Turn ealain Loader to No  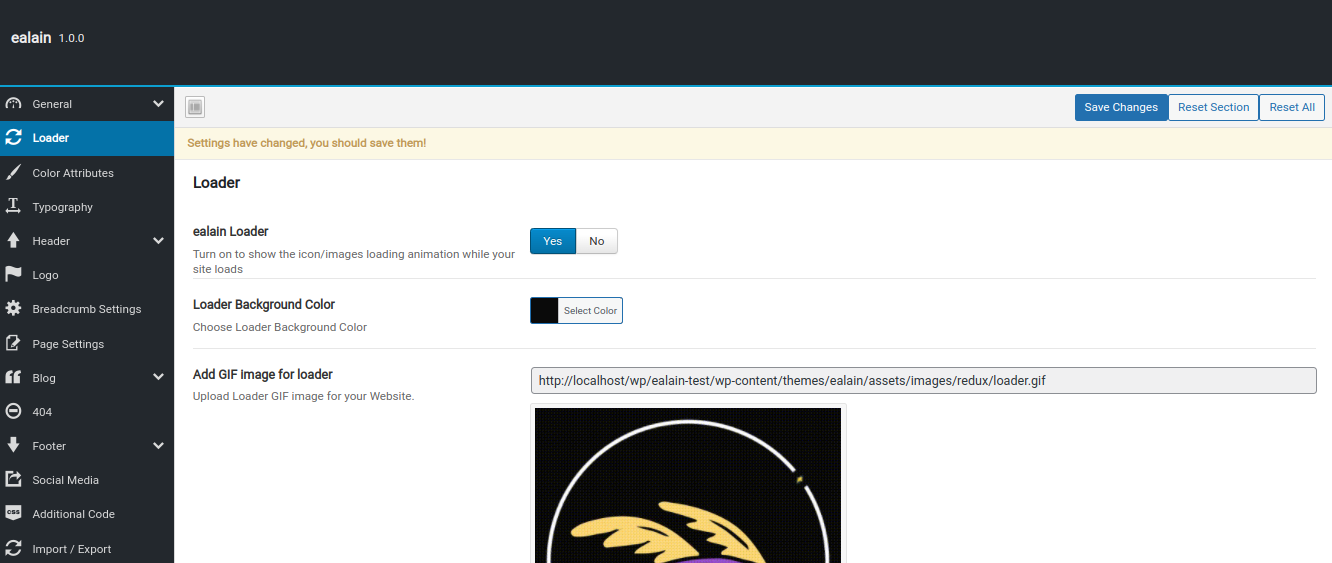point(597,241)
